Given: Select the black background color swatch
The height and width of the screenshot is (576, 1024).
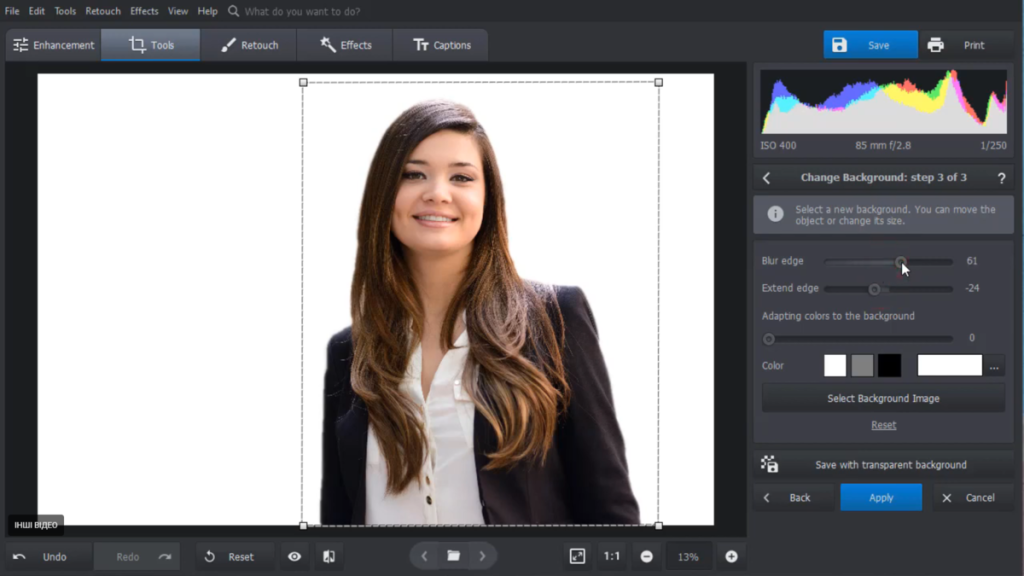Looking at the screenshot, I should click(x=889, y=365).
